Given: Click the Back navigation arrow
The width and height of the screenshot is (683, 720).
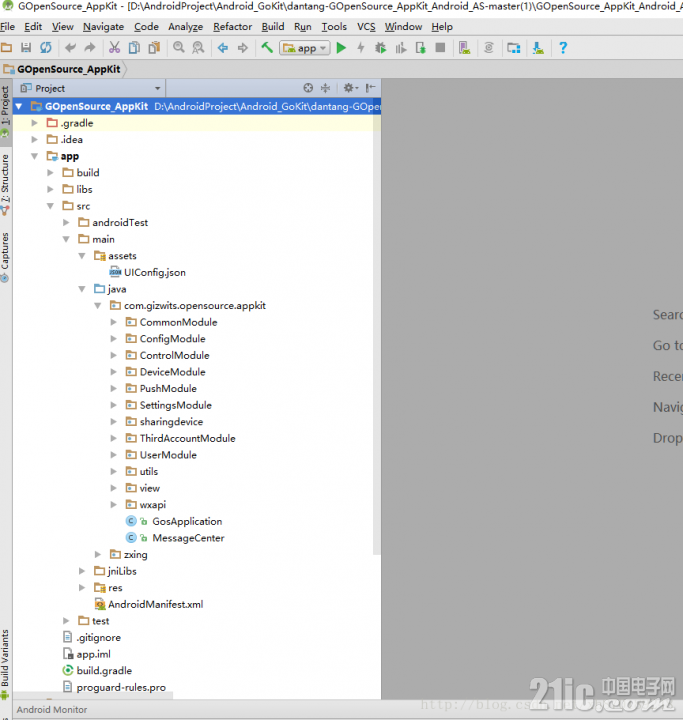Looking at the screenshot, I should click(223, 48).
